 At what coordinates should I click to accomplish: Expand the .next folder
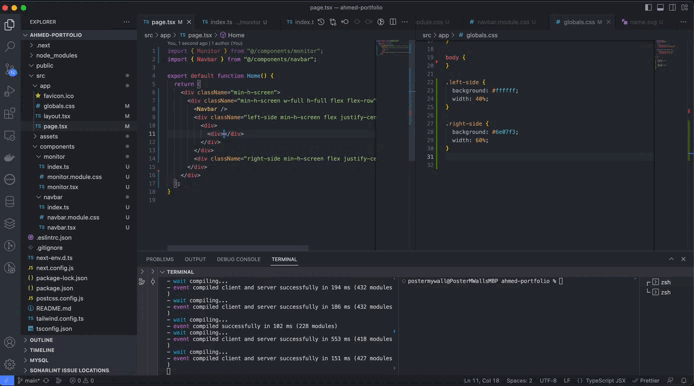tap(79, 45)
